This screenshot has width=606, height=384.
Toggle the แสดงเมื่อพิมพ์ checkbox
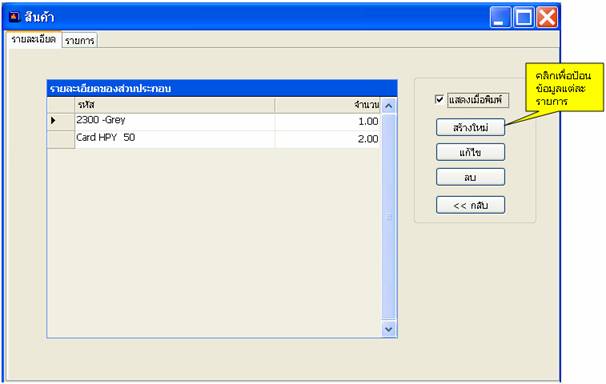coord(439,100)
